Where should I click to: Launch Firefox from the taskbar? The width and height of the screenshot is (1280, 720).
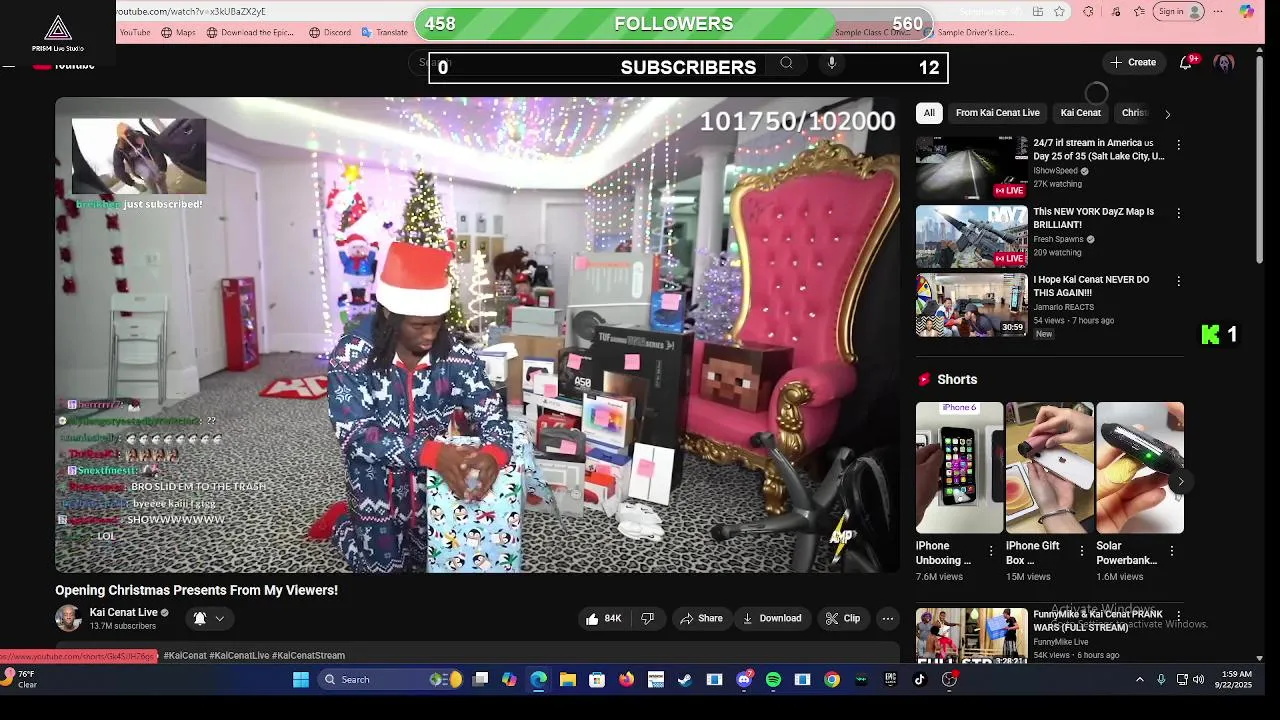tap(626, 680)
